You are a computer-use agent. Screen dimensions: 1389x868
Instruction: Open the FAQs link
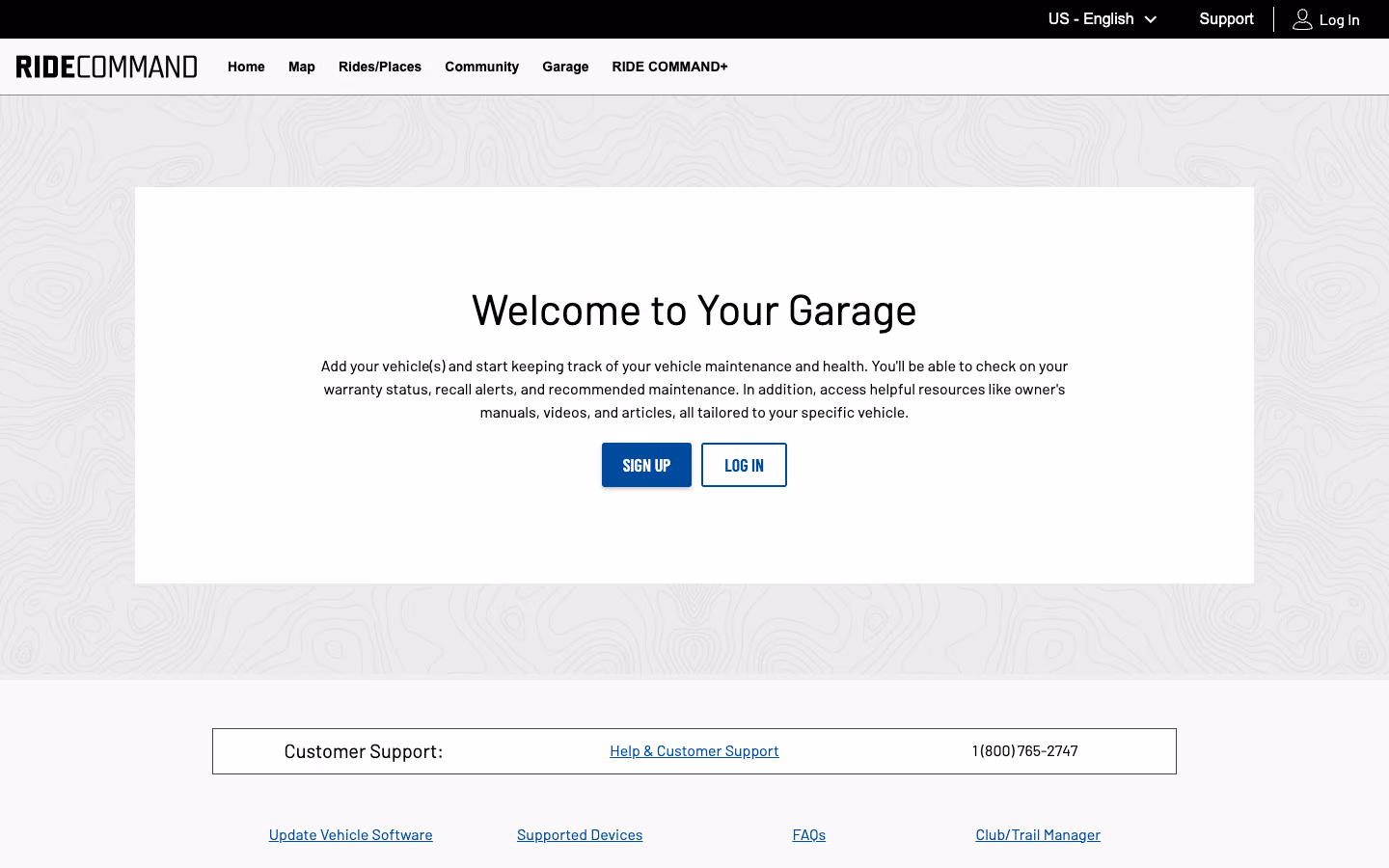pos(809,835)
